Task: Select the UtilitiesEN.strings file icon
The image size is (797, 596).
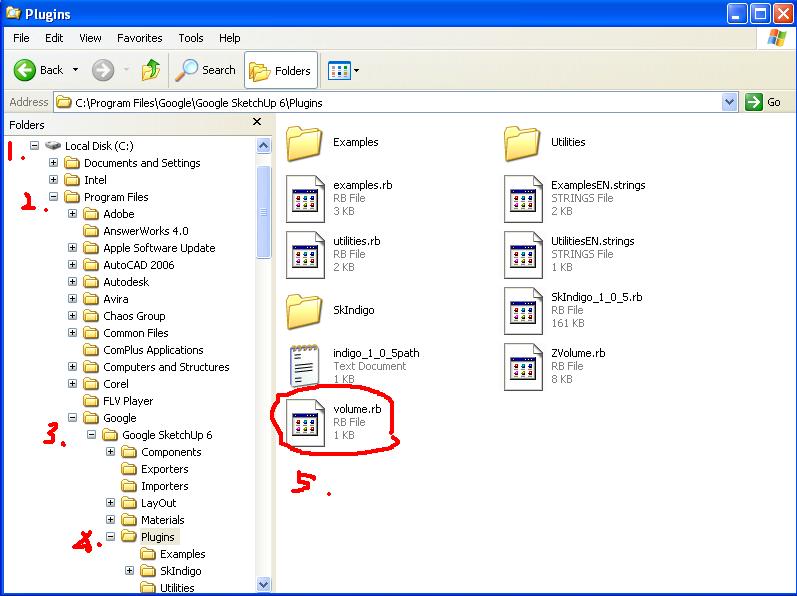Action: click(523, 255)
